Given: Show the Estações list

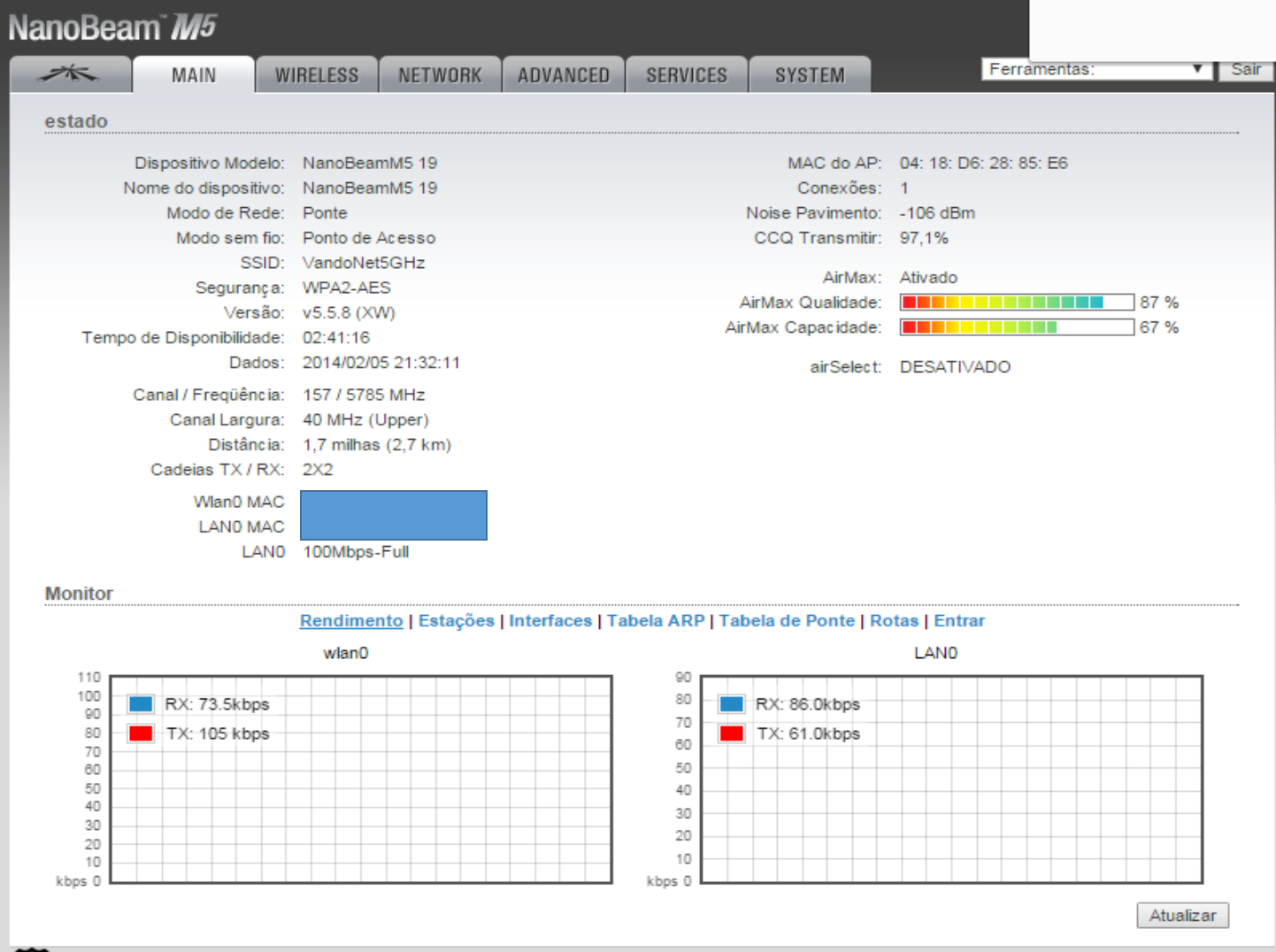Looking at the screenshot, I should 457,621.
